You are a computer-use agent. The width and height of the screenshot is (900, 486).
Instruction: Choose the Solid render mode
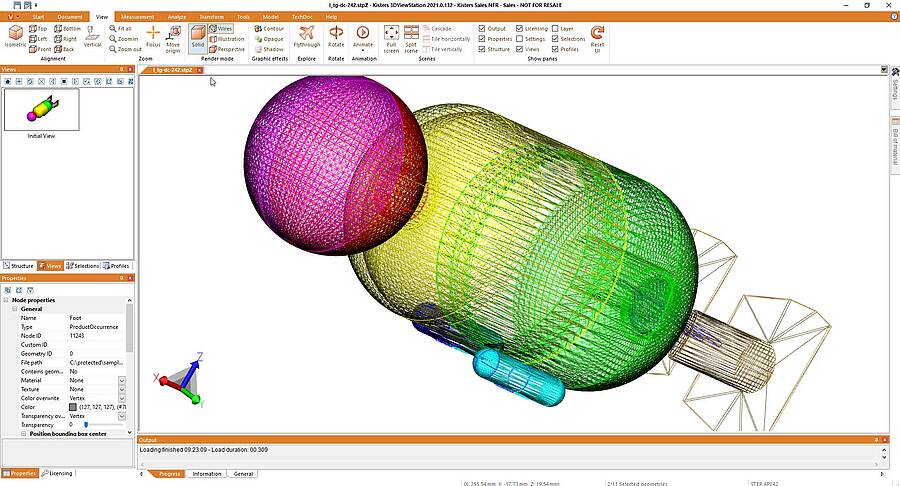(197, 37)
